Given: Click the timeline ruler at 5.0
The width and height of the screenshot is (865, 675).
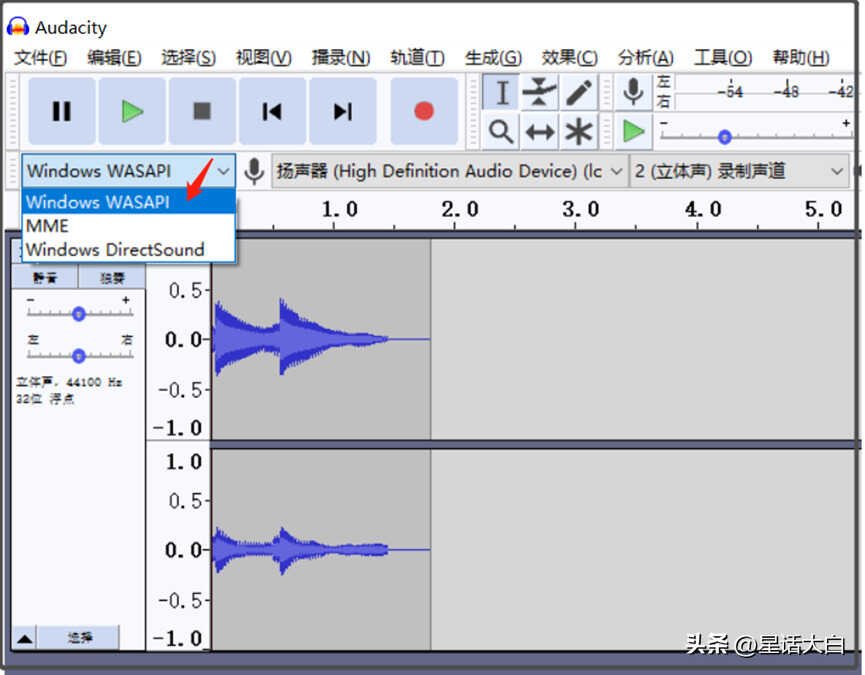Looking at the screenshot, I should [823, 210].
